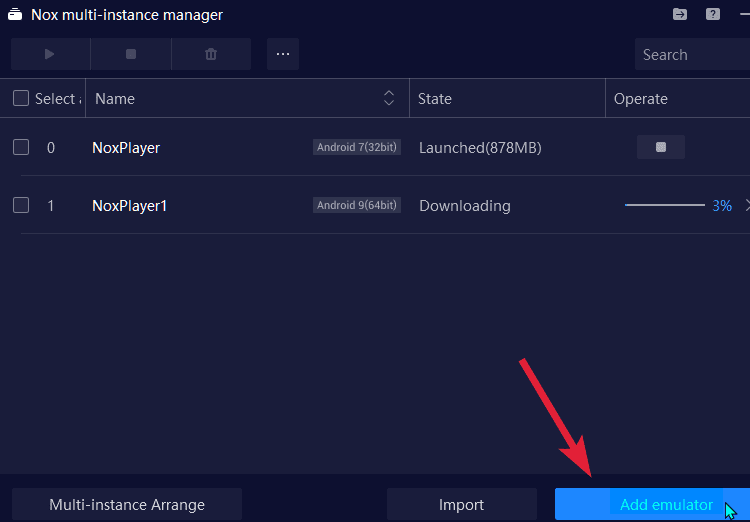Screen dimensions: 750x522
Task: Click the Import button
Action: 462,504
